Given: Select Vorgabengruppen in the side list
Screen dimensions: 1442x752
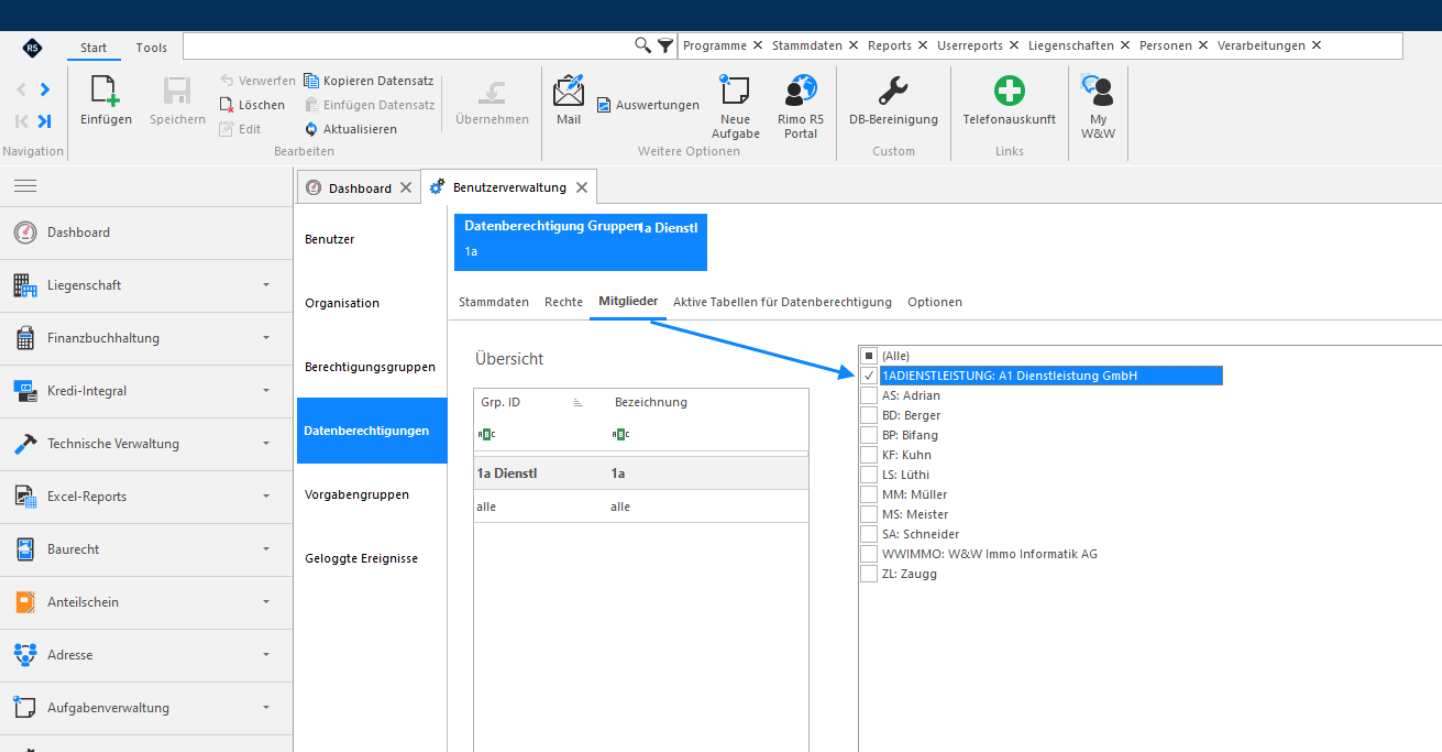Looking at the screenshot, I should (x=357, y=495).
